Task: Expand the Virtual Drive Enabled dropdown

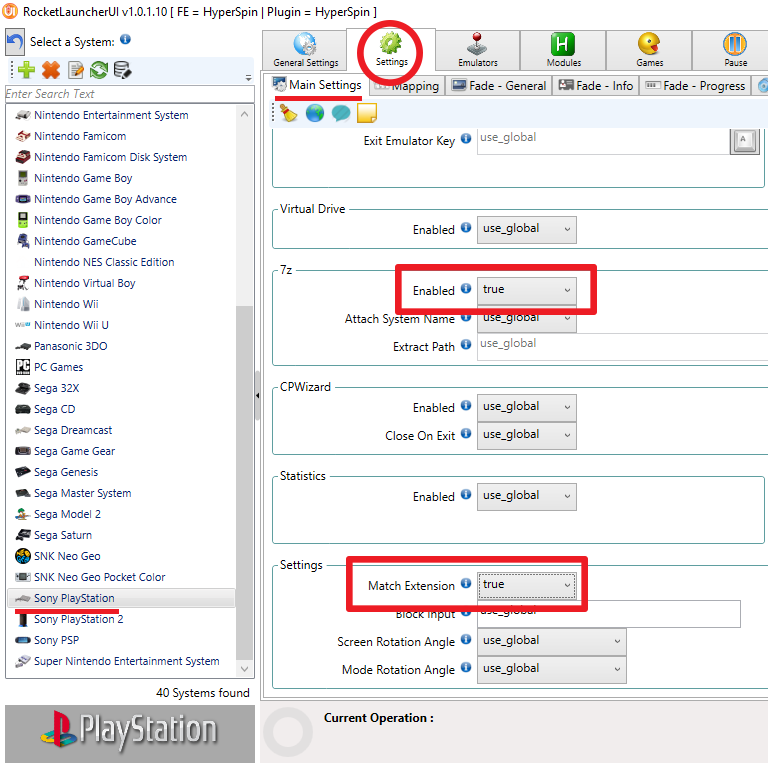Action: click(x=527, y=229)
